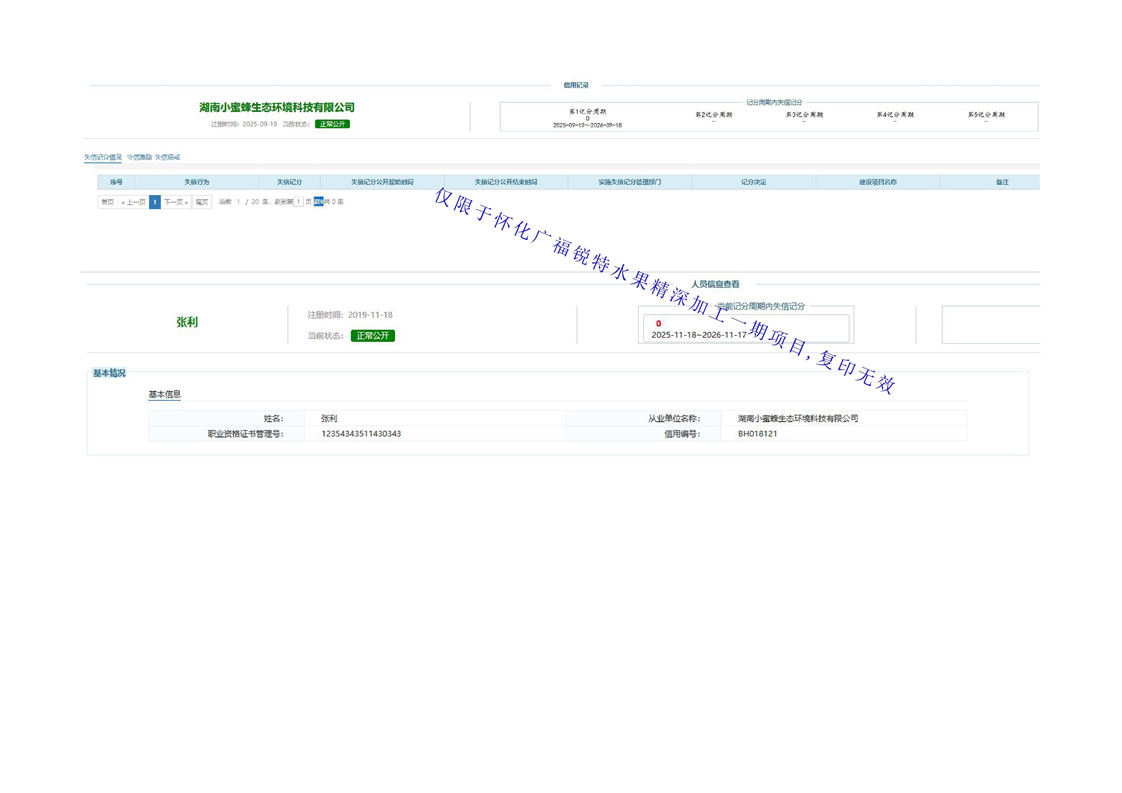This screenshot has height=793, width=1122.
Task: Go to 首页 in the pagination
Action: [107, 203]
